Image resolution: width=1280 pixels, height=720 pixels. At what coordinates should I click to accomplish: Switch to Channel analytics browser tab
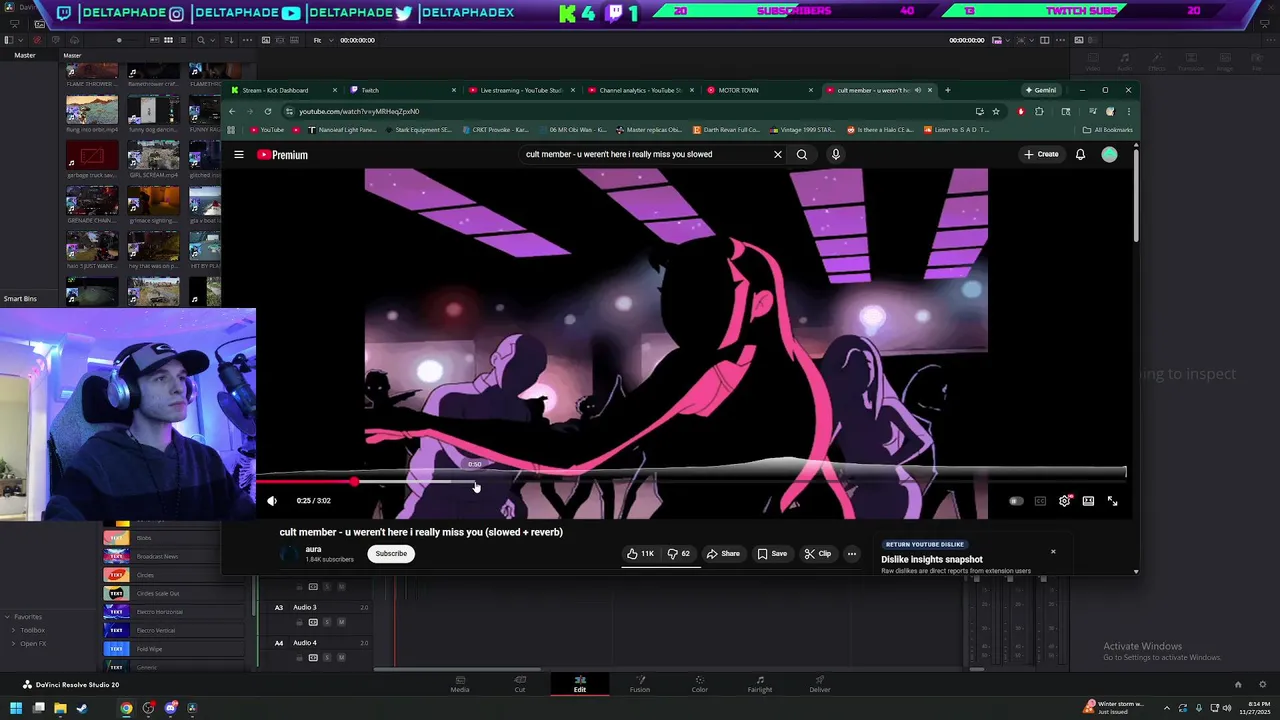pos(640,90)
